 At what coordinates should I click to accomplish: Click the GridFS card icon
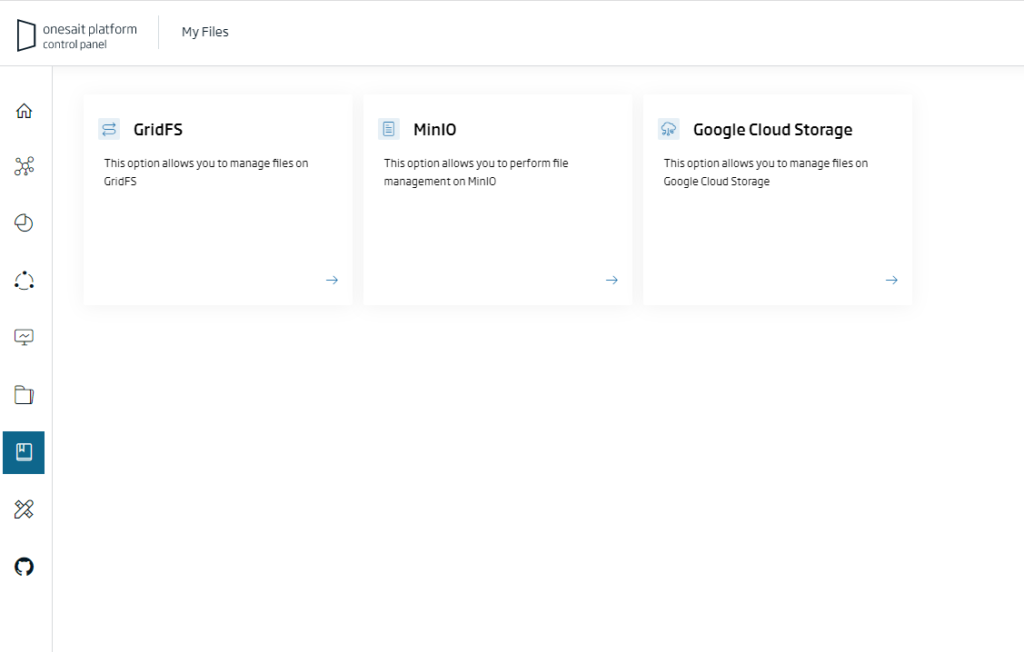point(109,129)
